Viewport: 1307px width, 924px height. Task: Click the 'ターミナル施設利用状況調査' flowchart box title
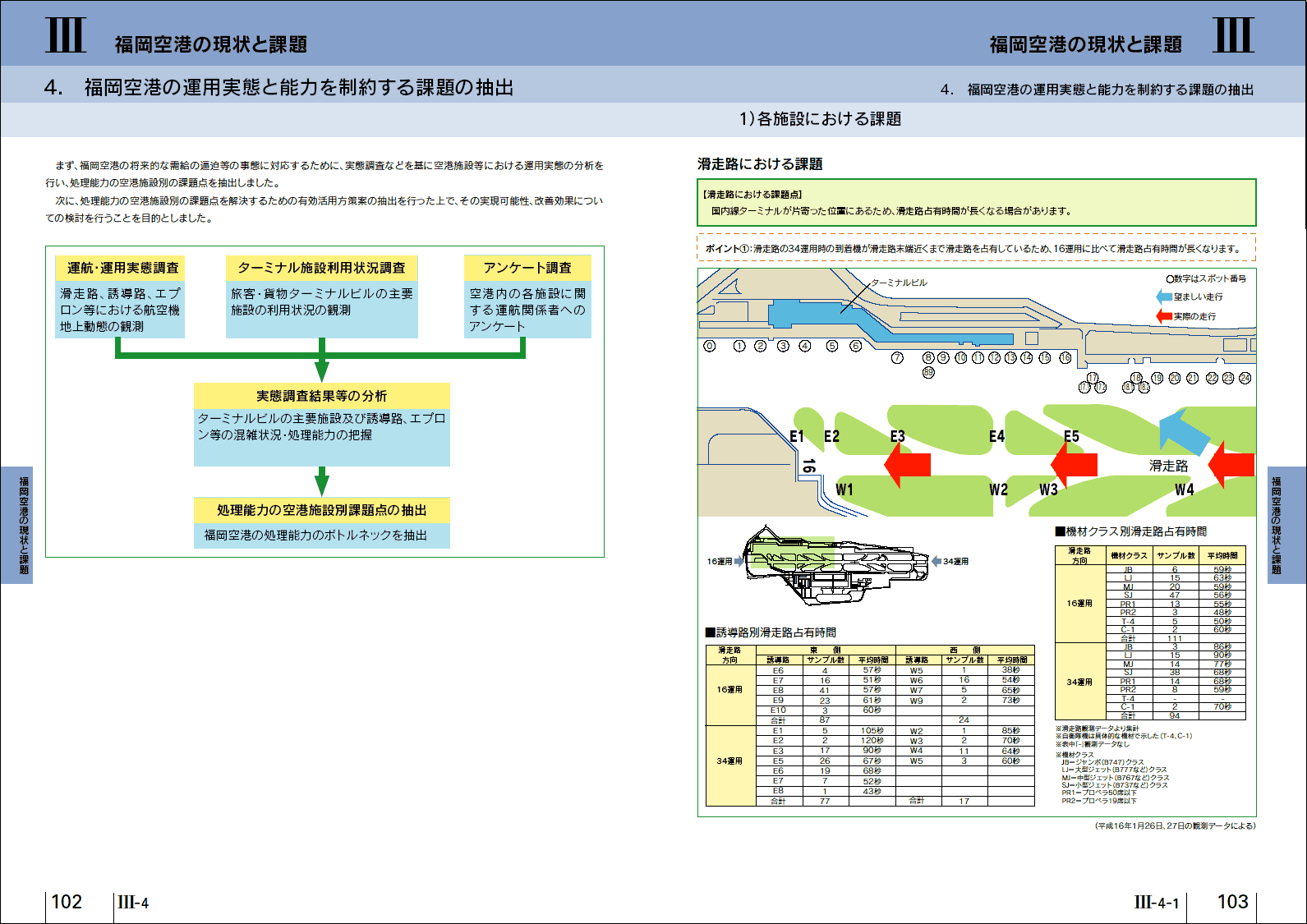(x=321, y=268)
